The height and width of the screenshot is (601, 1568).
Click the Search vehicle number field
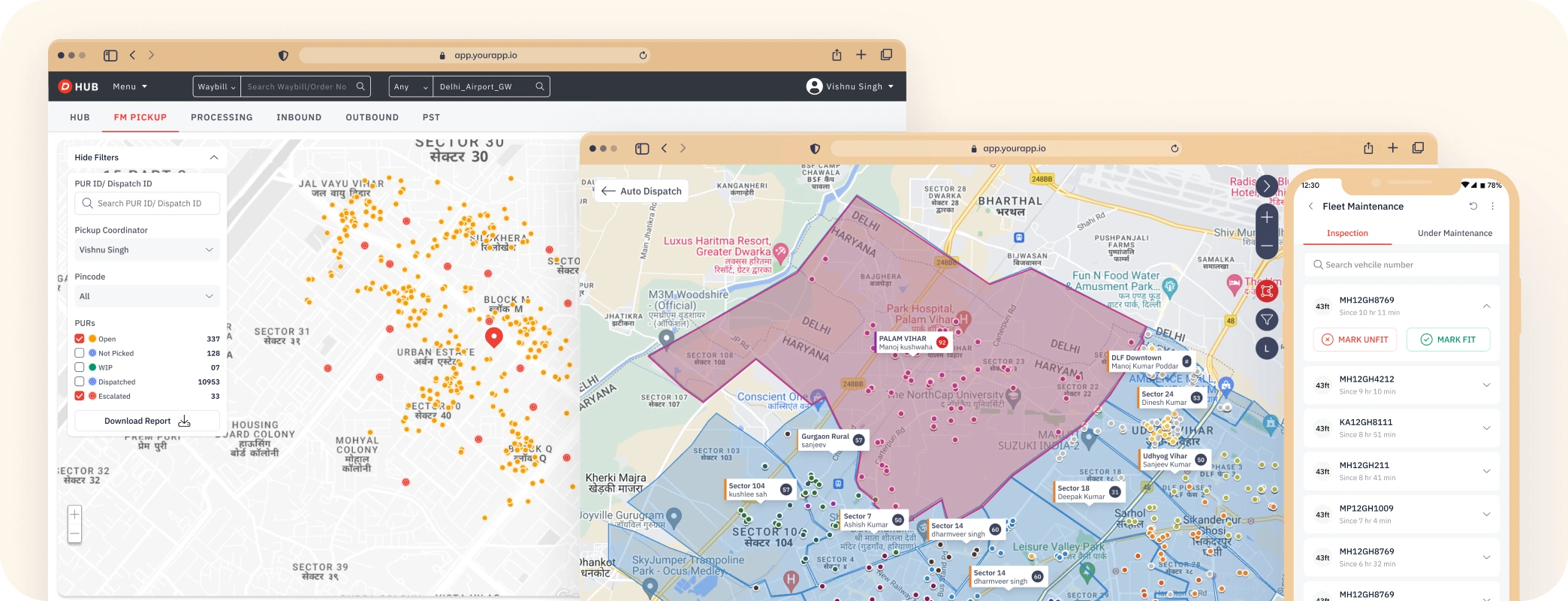1401,264
